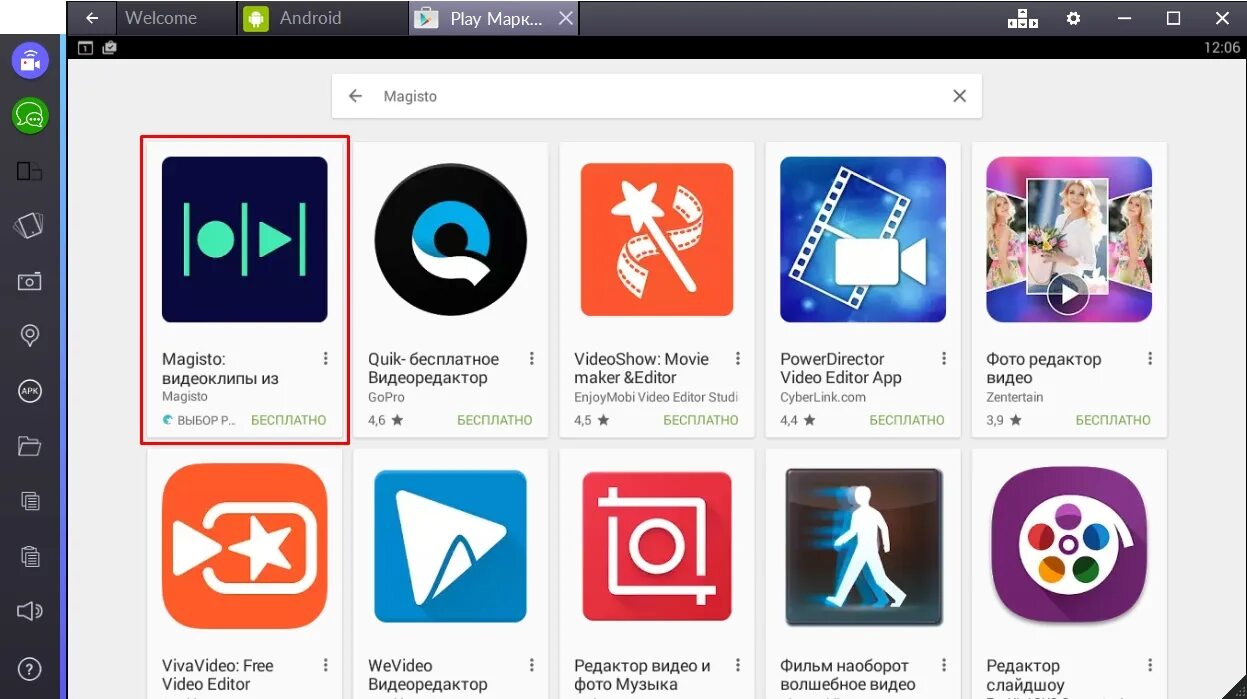This screenshot has width=1247, height=699.
Task: Open the three-dot menu for Фото редактор видео
Action: tap(1150, 359)
